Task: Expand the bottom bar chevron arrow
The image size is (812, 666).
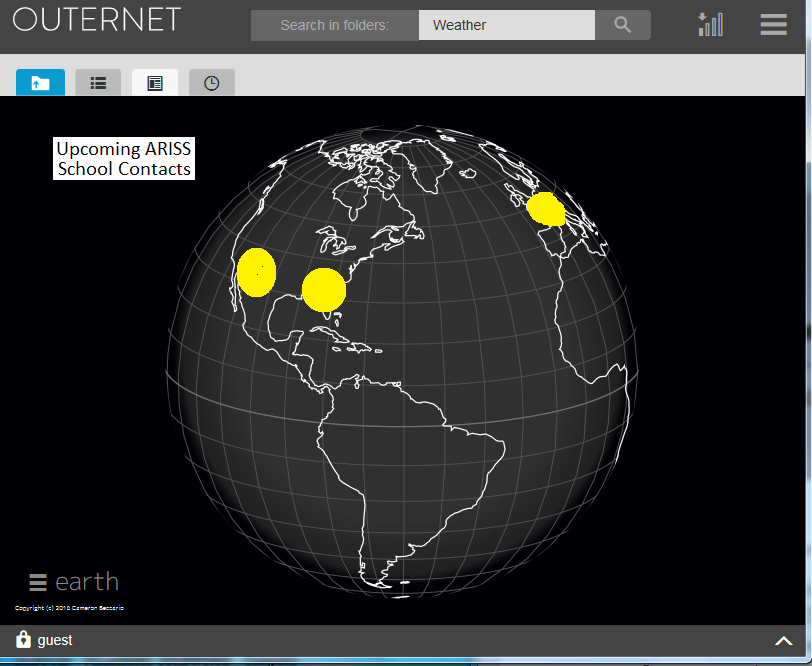Action: [783, 641]
